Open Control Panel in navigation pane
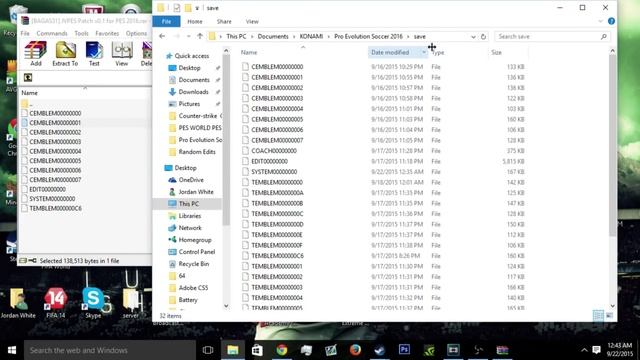The height and width of the screenshot is (360, 640). [x=192, y=252]
